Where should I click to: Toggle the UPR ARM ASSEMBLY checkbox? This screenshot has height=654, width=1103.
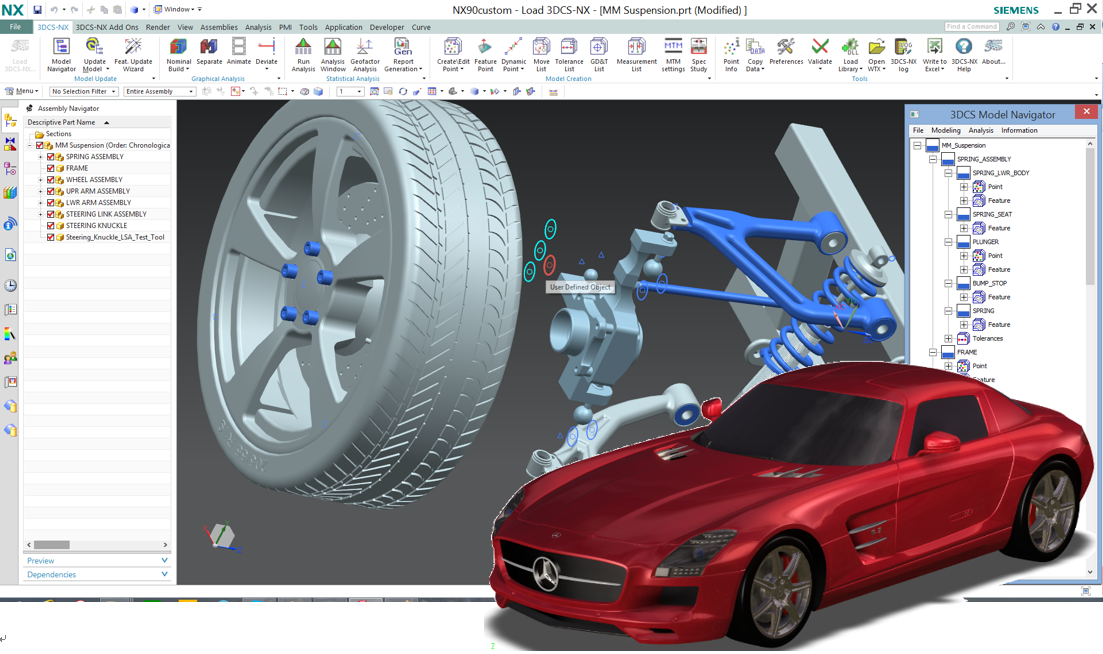[51, 191]
